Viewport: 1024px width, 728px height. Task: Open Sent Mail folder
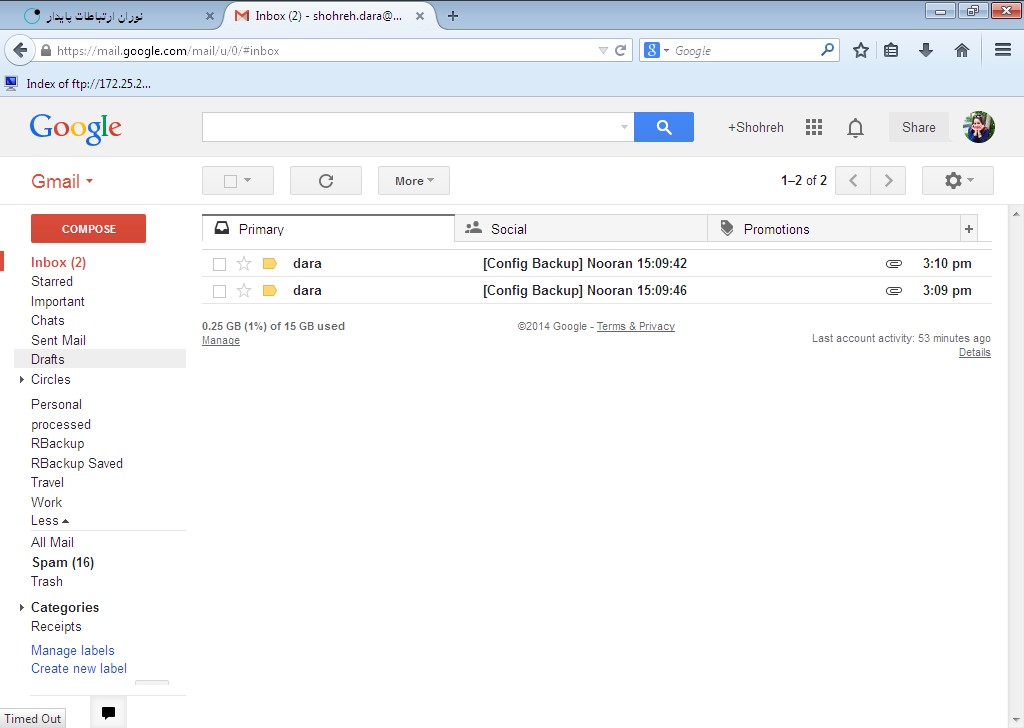pyautogui.click(x=58, y=340)
